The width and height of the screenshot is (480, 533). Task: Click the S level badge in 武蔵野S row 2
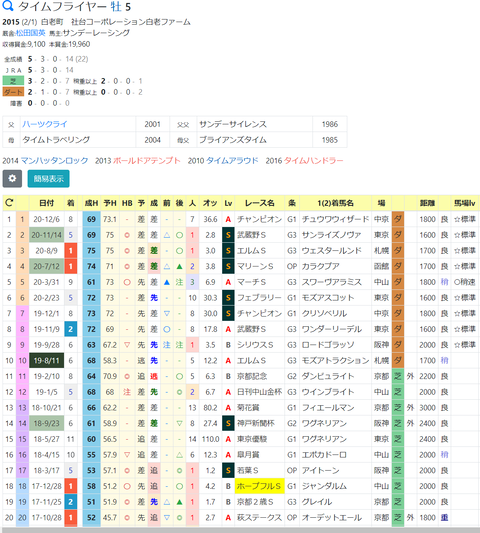click(x=228, y=235)
